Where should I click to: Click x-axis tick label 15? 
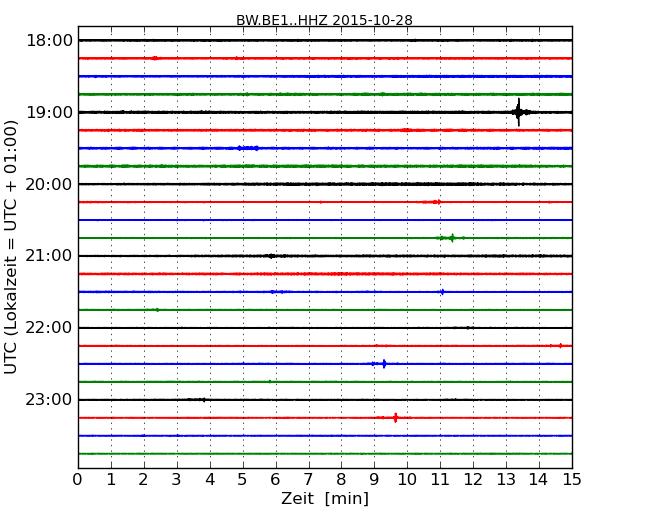[x=572, y=479]
